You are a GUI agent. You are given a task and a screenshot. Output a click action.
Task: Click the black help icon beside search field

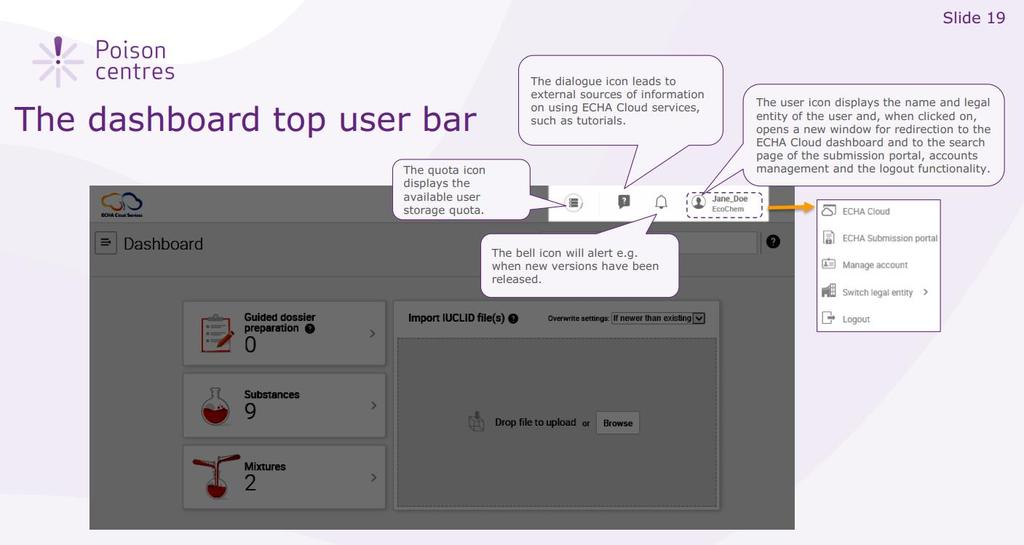[773, 241]
